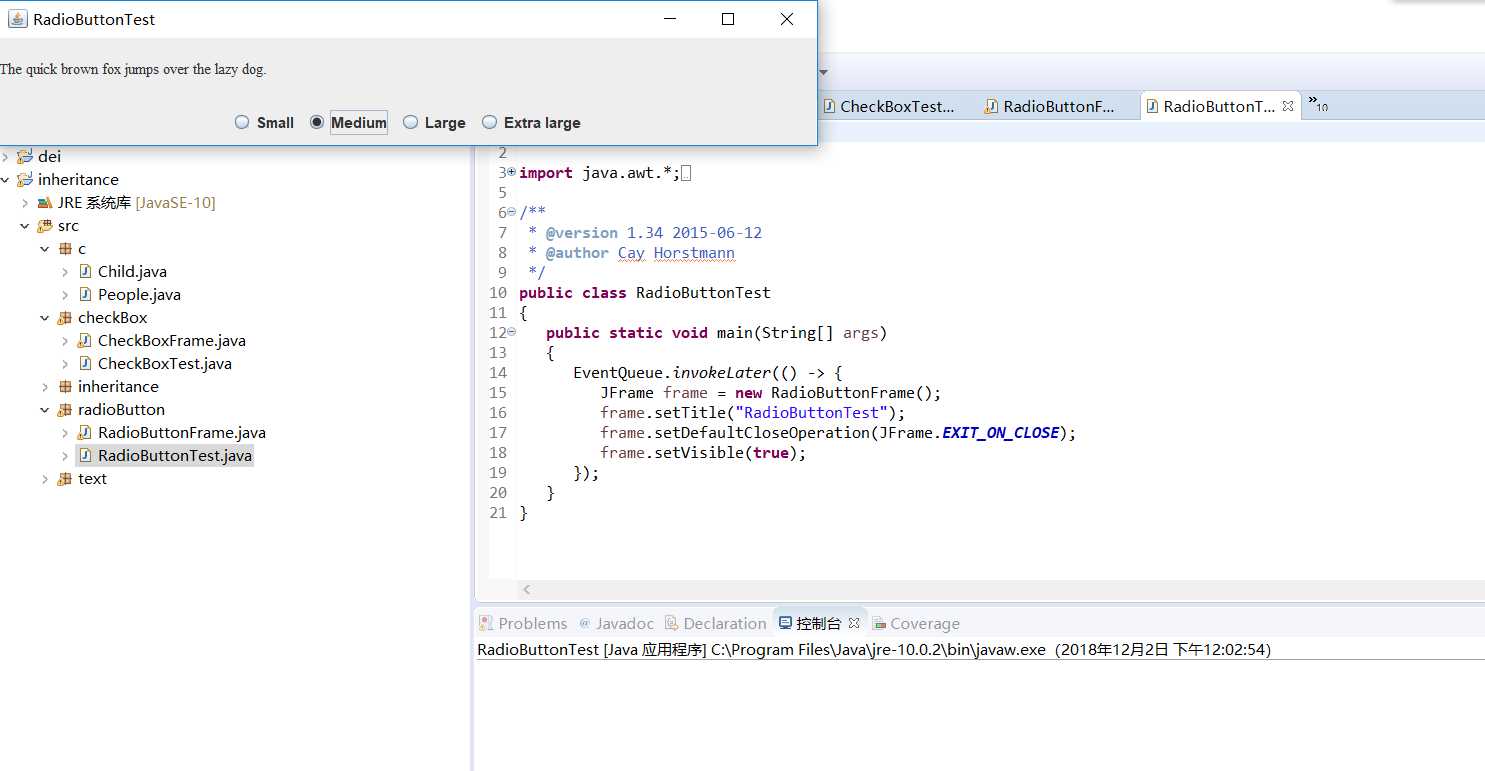The width and height of the screenshot is (1485, 771).
Task: Collapse the Javadoc comment fold at line 6
Action: click(x=512, y=212)
